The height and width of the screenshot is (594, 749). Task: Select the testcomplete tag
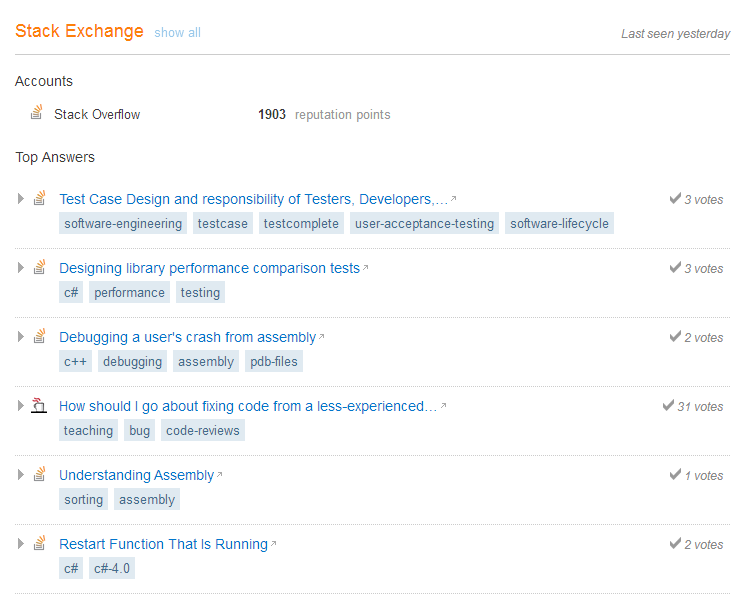(301, 223)
